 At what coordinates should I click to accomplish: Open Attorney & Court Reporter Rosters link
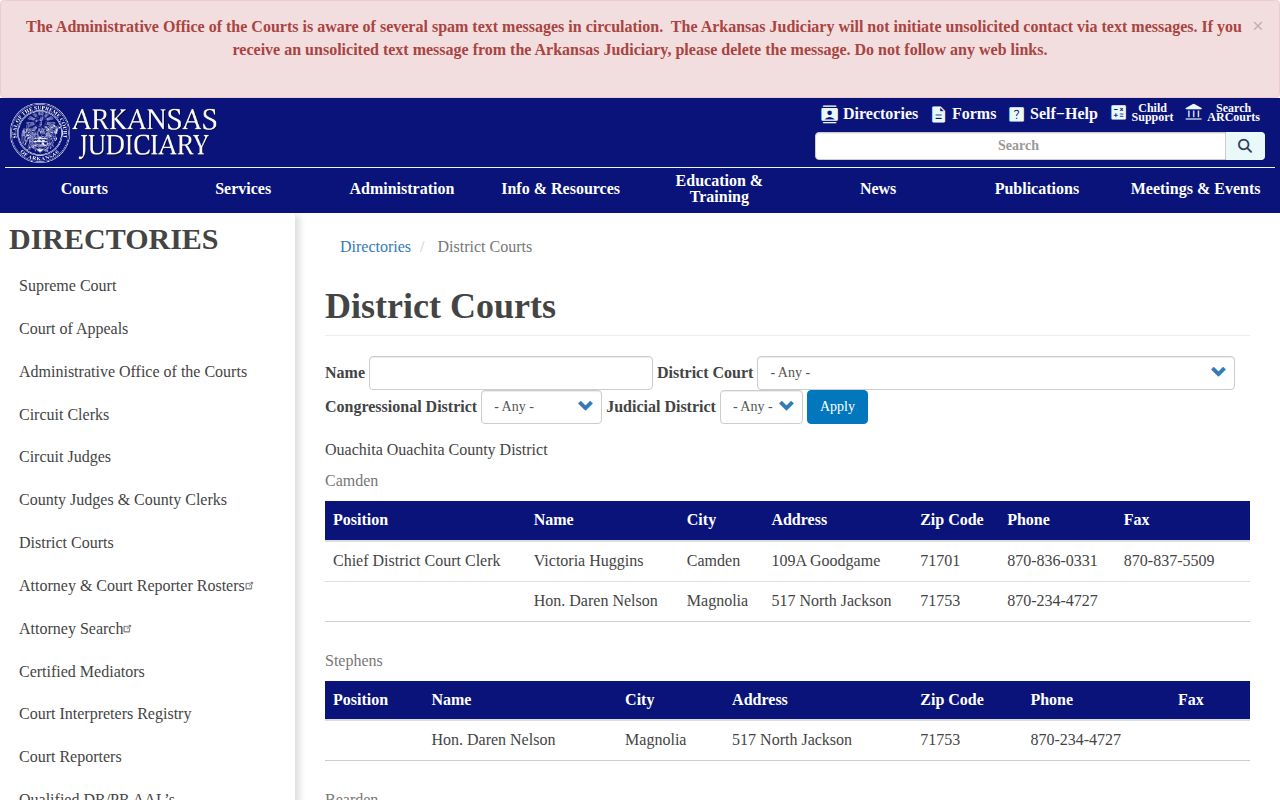[x=136, y=586]
